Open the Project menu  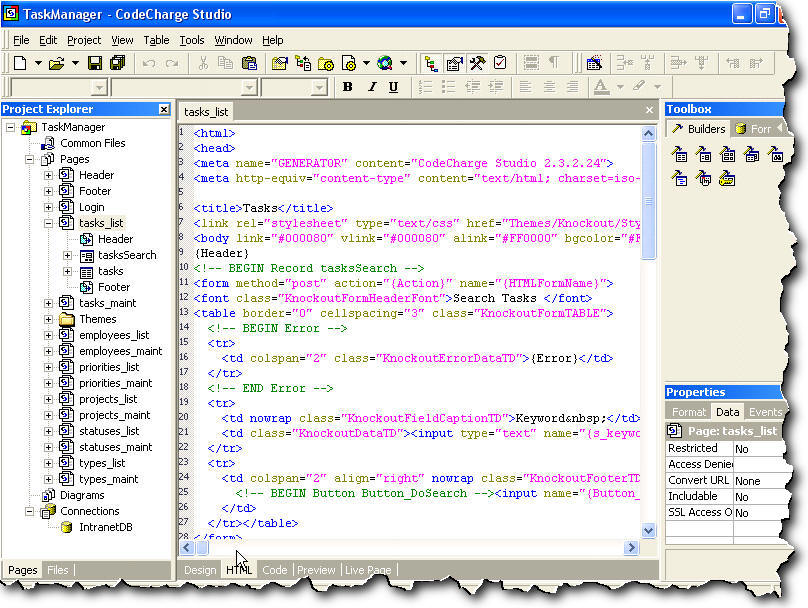(84, 40)
